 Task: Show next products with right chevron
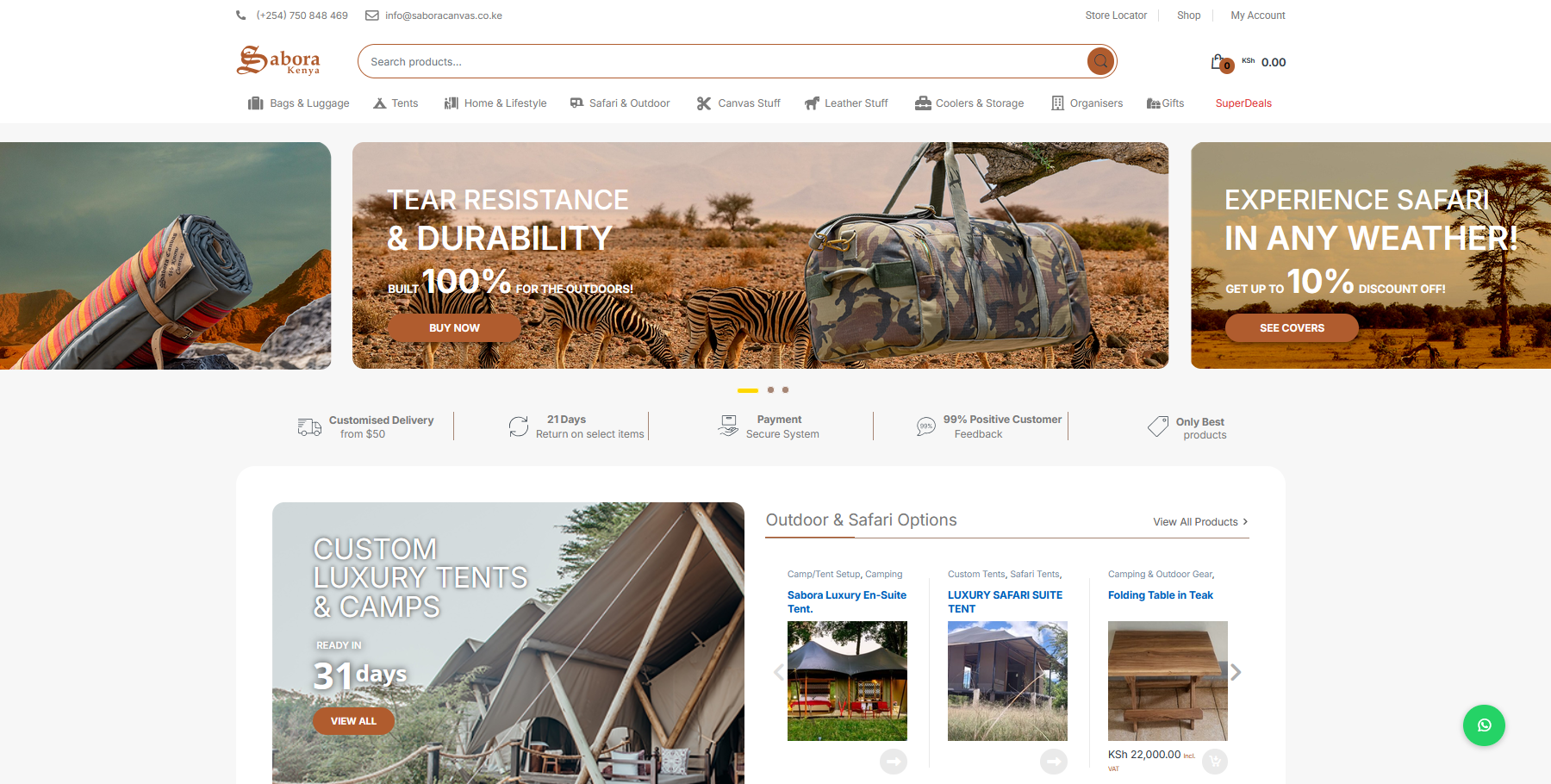click(1236, 672)
